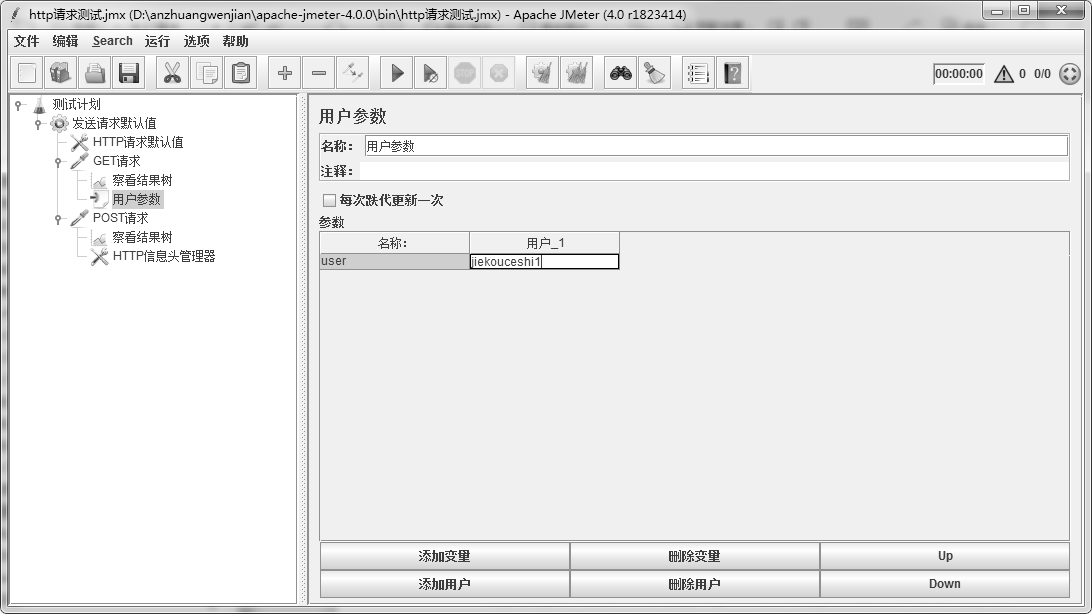Select 察看结果树 under GET请求
The image size is (1092, 614).
click(x=142, y=180)
